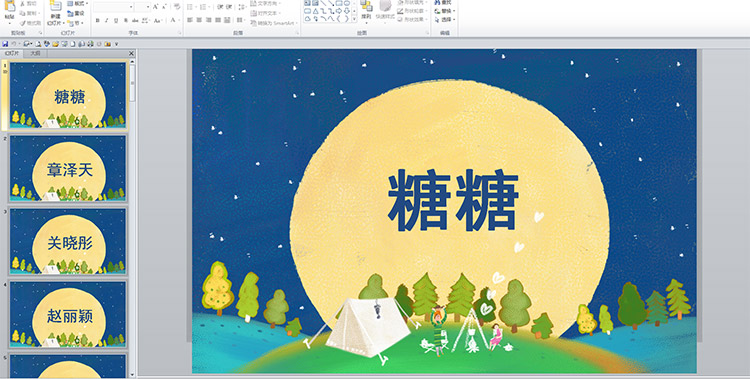The height and width of the screenshot is (379, 750).
Task: Toggle Underline formatting button
Action: [x=116, y=21]
